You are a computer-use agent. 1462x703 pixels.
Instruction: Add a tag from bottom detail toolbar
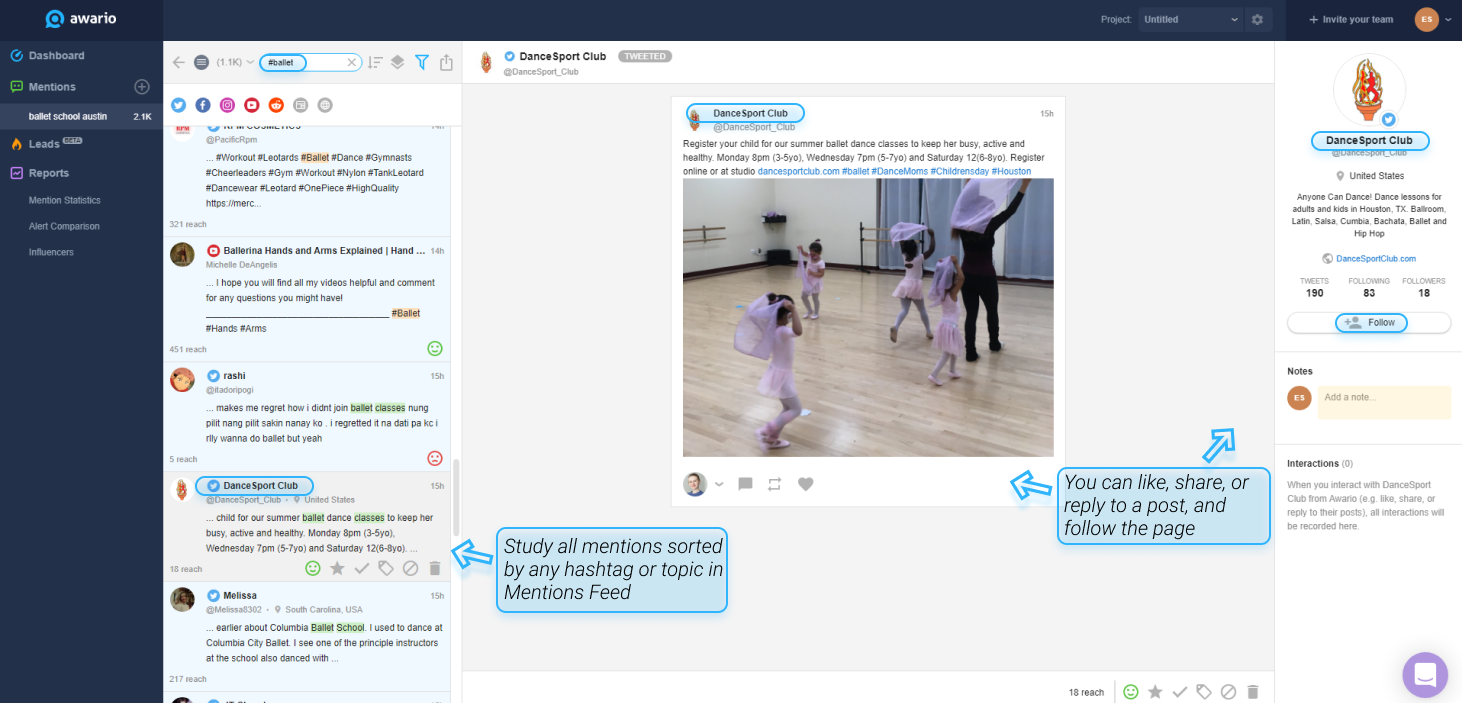(1204, 691)
